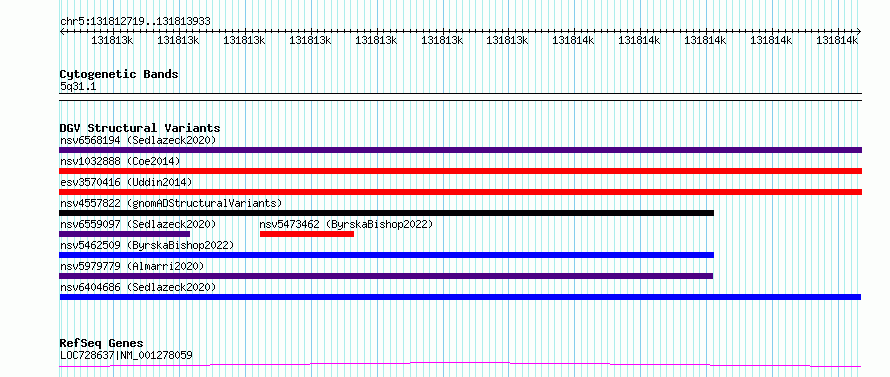
Task: Open the LOC728637|NM_001278059 gene label
Action: [126, 355]
